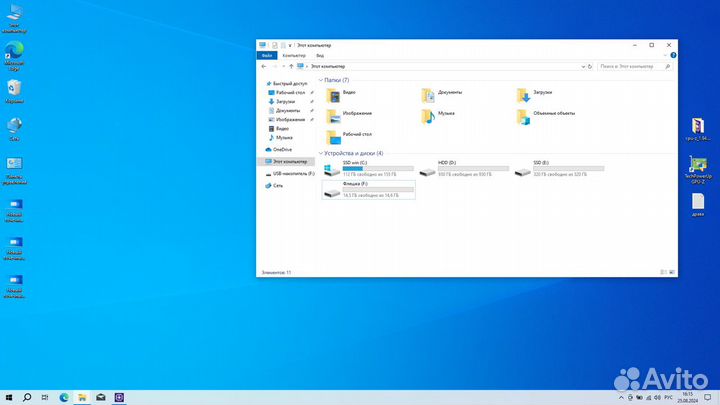Switch input language via the РУС indicator

tap(669, 398)
